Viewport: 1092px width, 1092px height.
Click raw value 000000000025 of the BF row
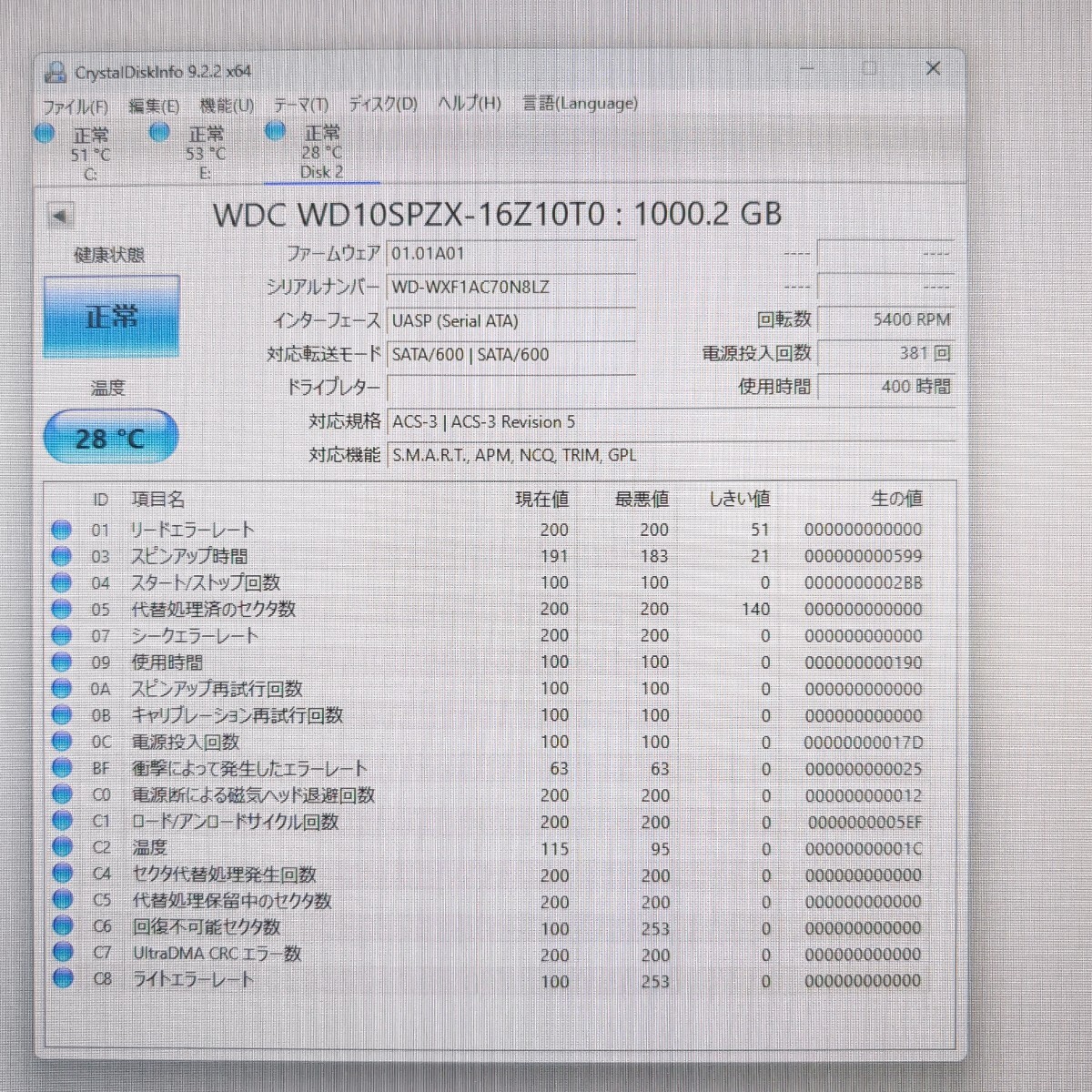pos(863,769)
